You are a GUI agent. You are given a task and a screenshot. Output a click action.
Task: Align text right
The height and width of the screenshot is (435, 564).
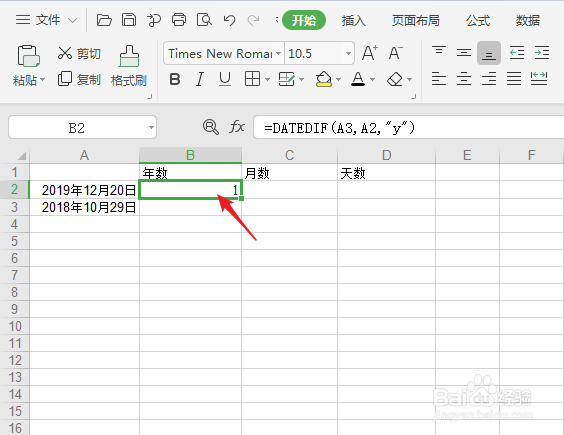click(x=489, y=79)
